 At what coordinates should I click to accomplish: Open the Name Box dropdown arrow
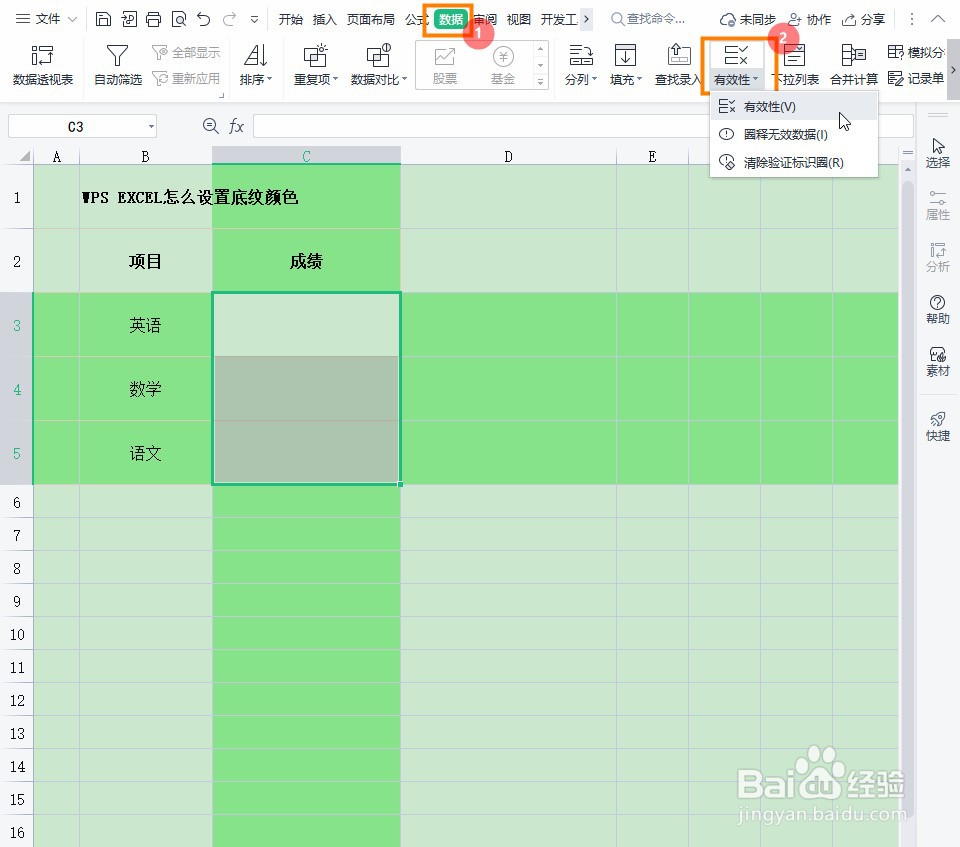[151, 127]
